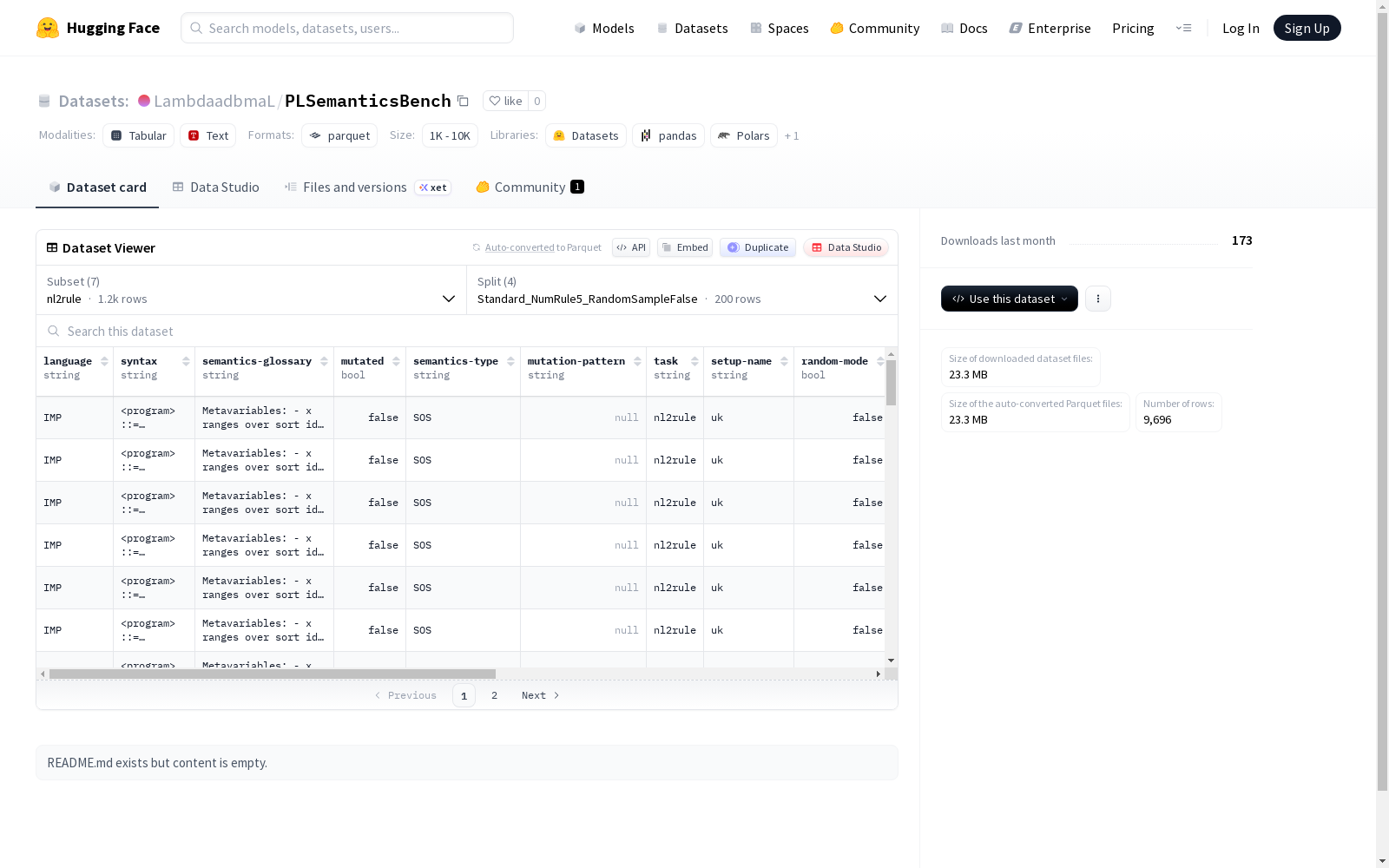Sort by the syntax column
Screen dimensions: 1389x868
point(186,361)
